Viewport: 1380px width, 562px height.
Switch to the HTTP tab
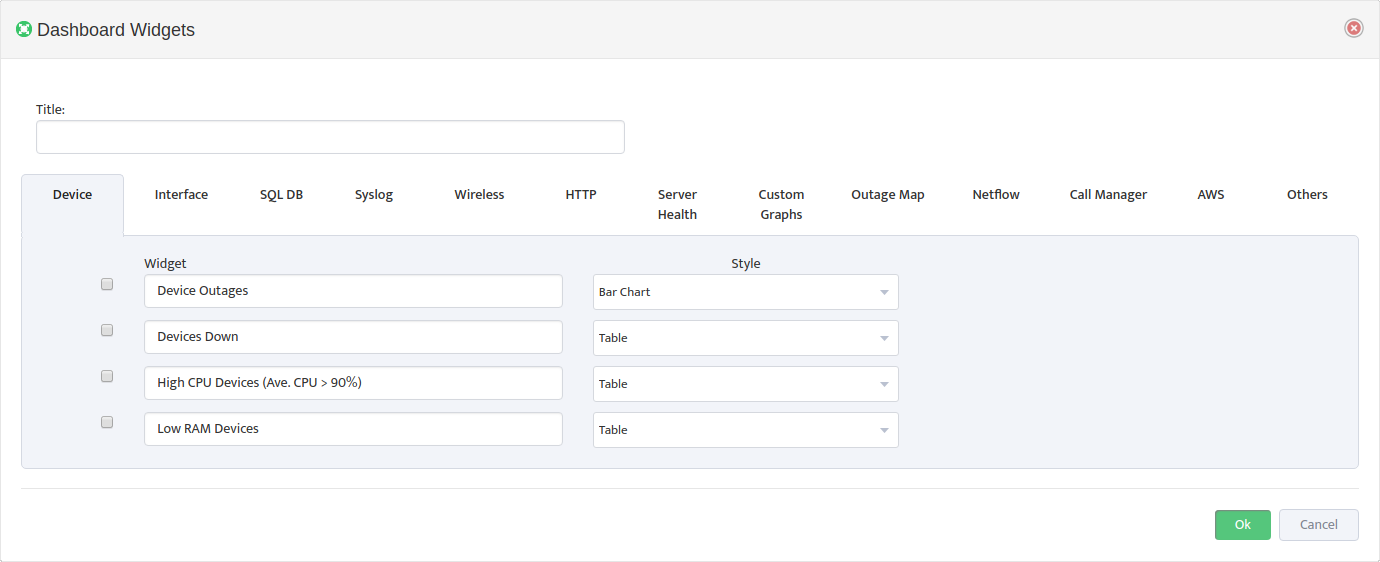(x=581, y=195)
